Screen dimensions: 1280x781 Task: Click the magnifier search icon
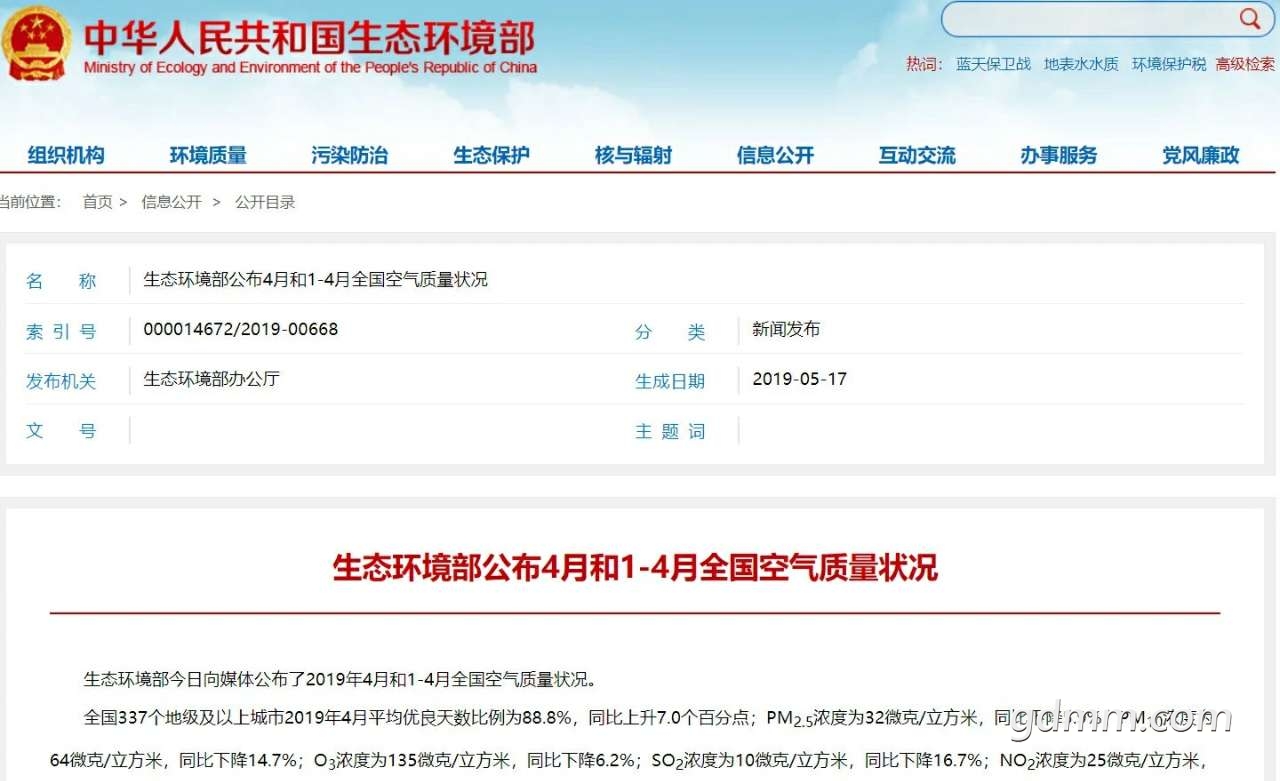pyautogui.click(x=1250, y=19)
